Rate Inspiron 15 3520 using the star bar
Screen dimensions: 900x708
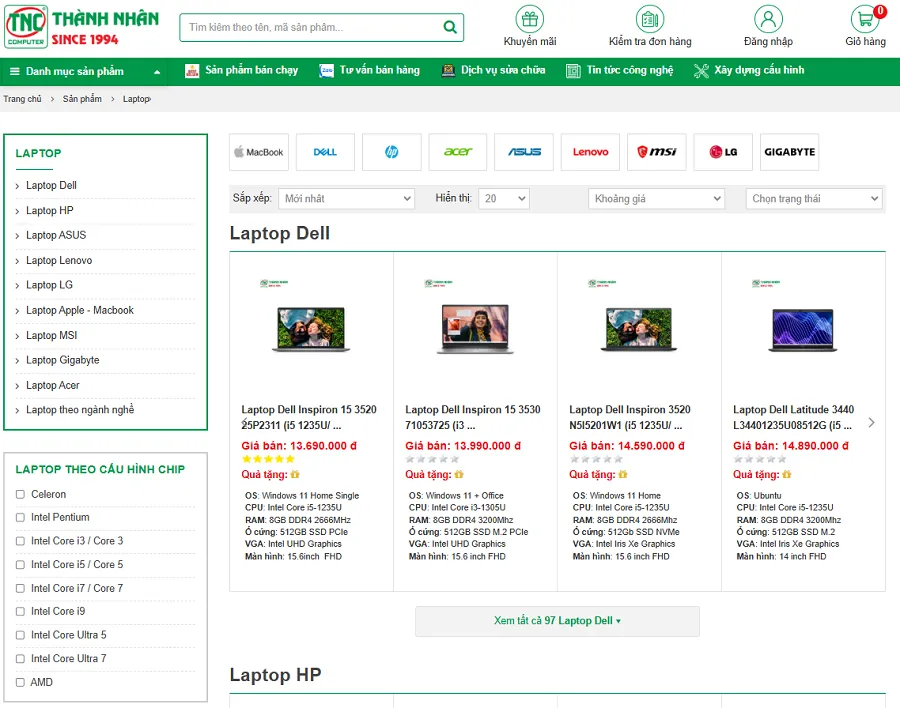click(x=268, y=459)
